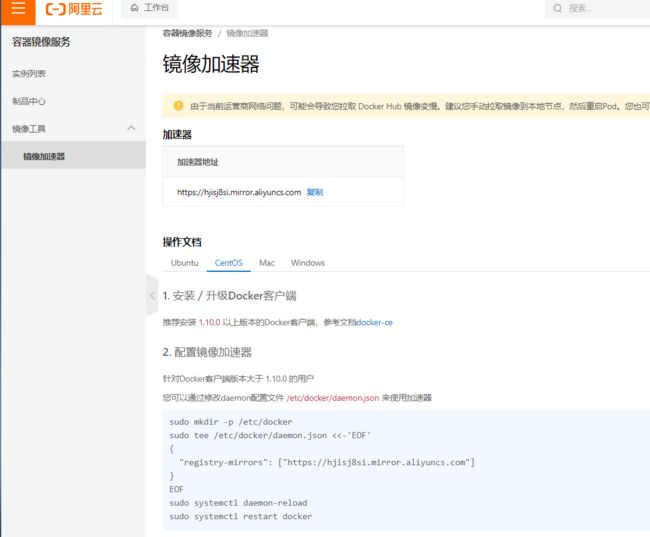Click the Alibaba Cloud logo
The width and height of the screenshot is (650, 537).
tap(74, 9)
